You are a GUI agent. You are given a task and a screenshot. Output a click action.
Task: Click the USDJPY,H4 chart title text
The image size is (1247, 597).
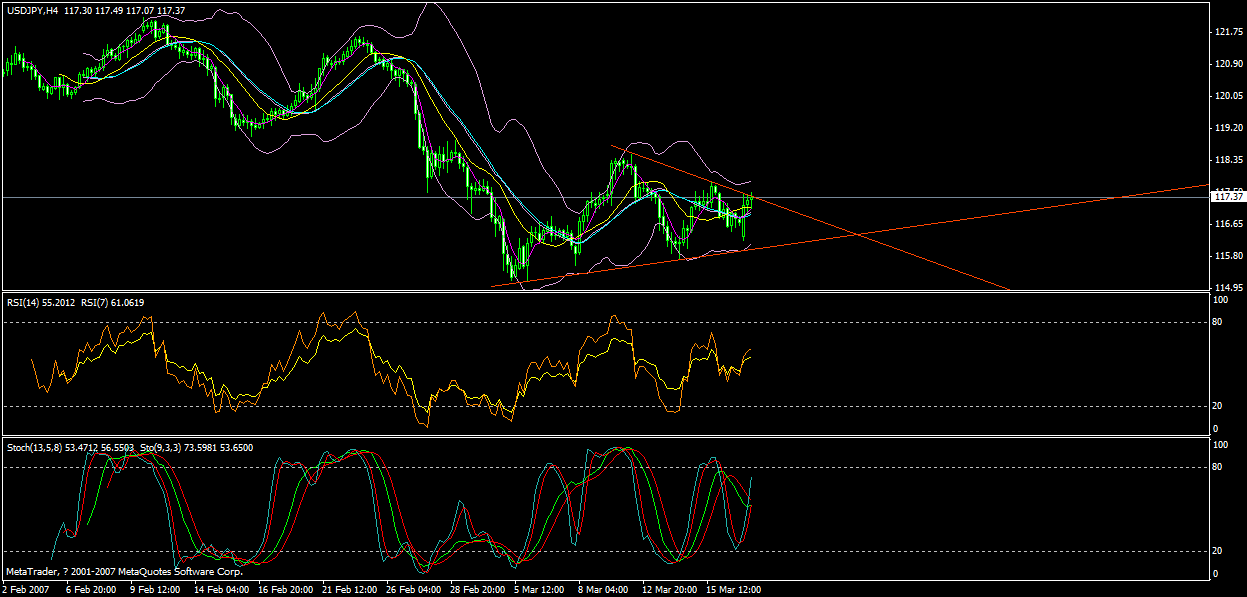click(31, 10)
